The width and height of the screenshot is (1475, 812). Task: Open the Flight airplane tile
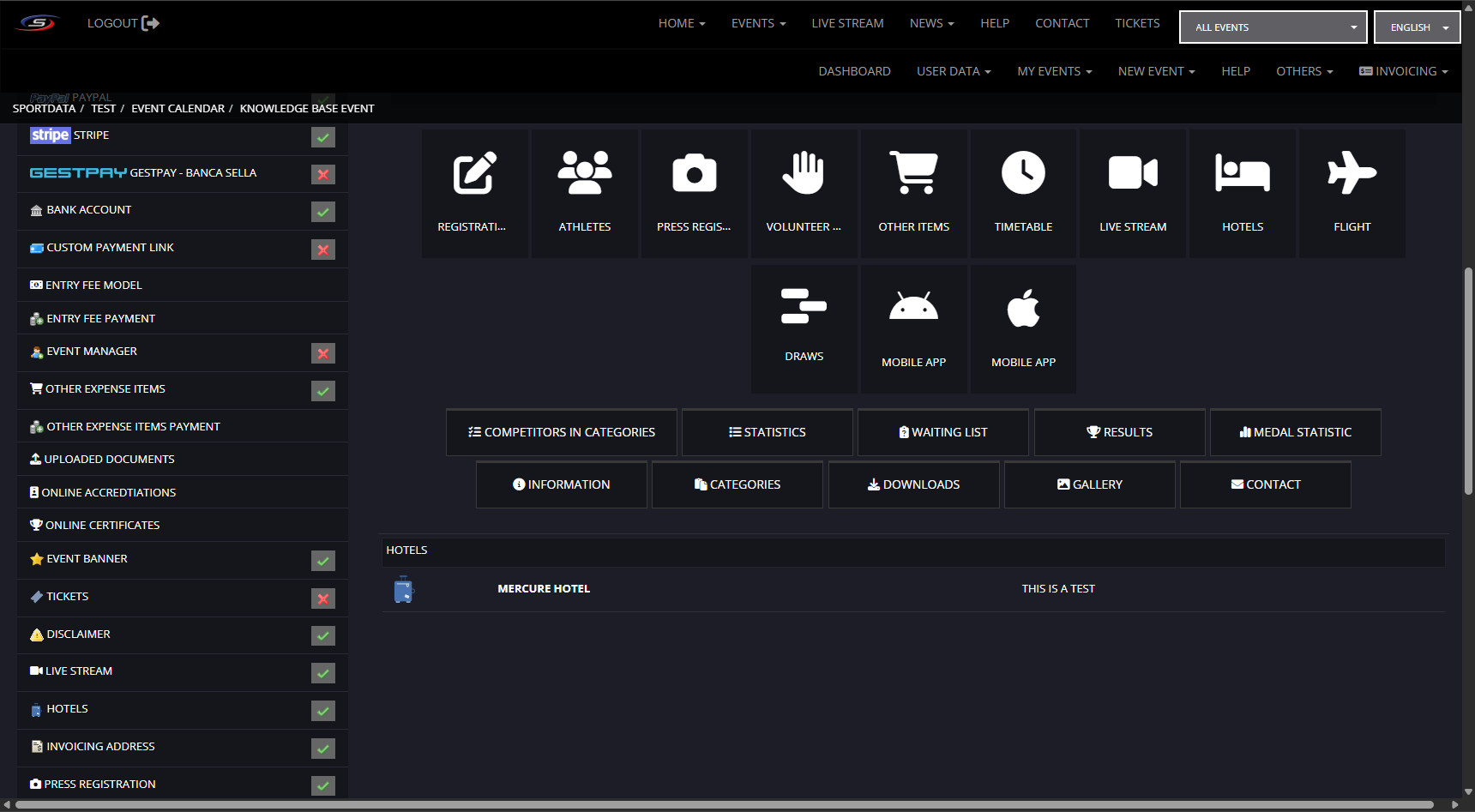pyautogui.click(x=1352, y=194)
